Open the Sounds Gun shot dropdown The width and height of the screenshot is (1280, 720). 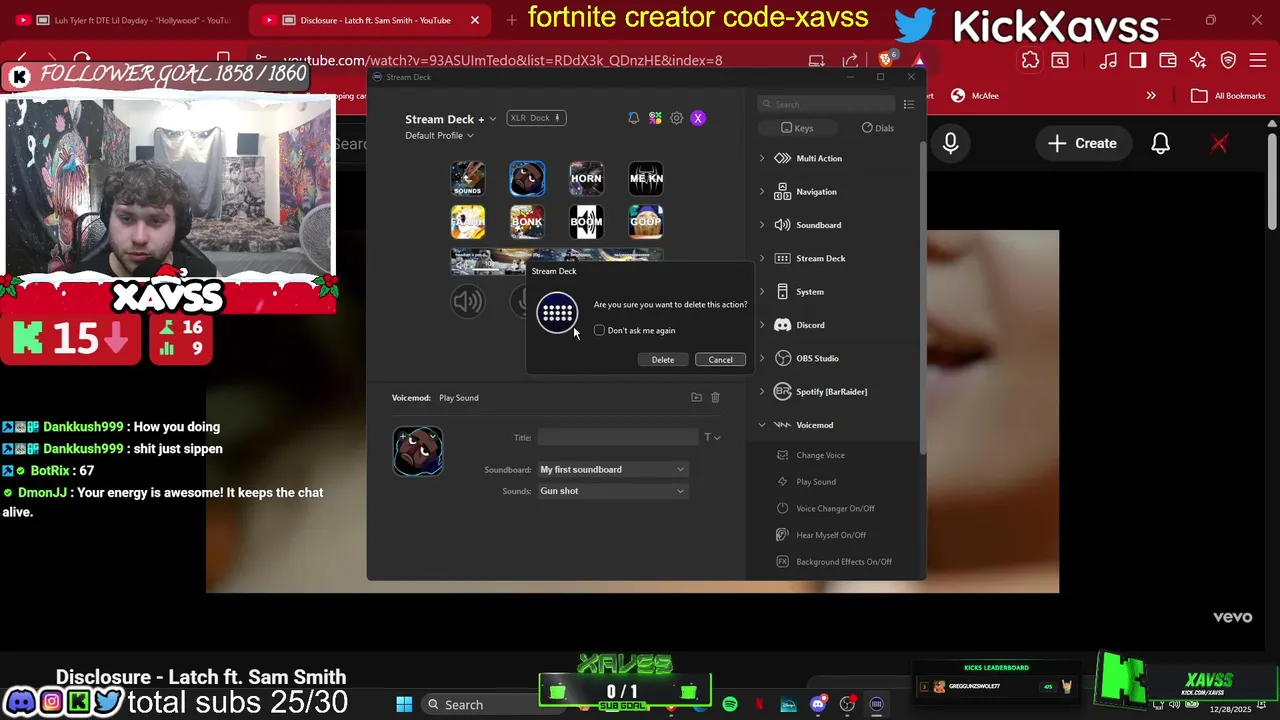612,491
